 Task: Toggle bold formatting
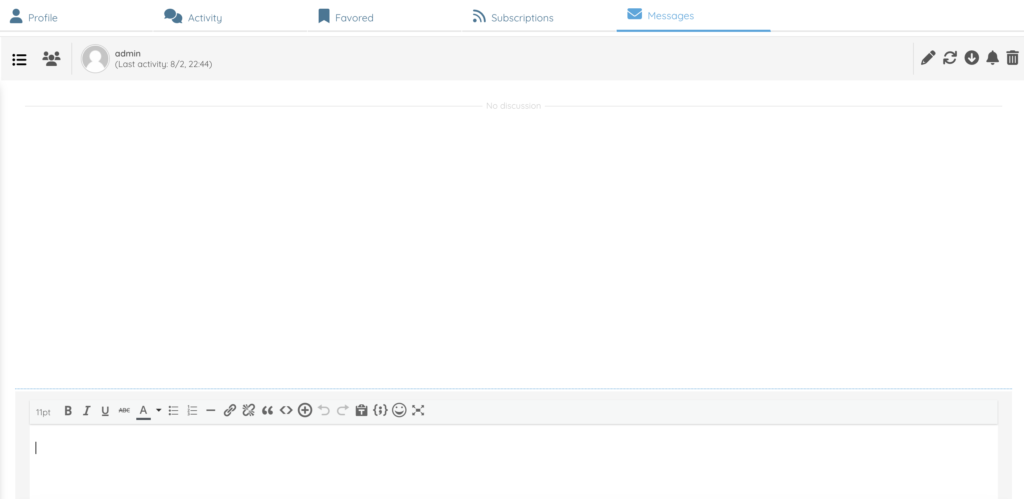pos(68,410)
